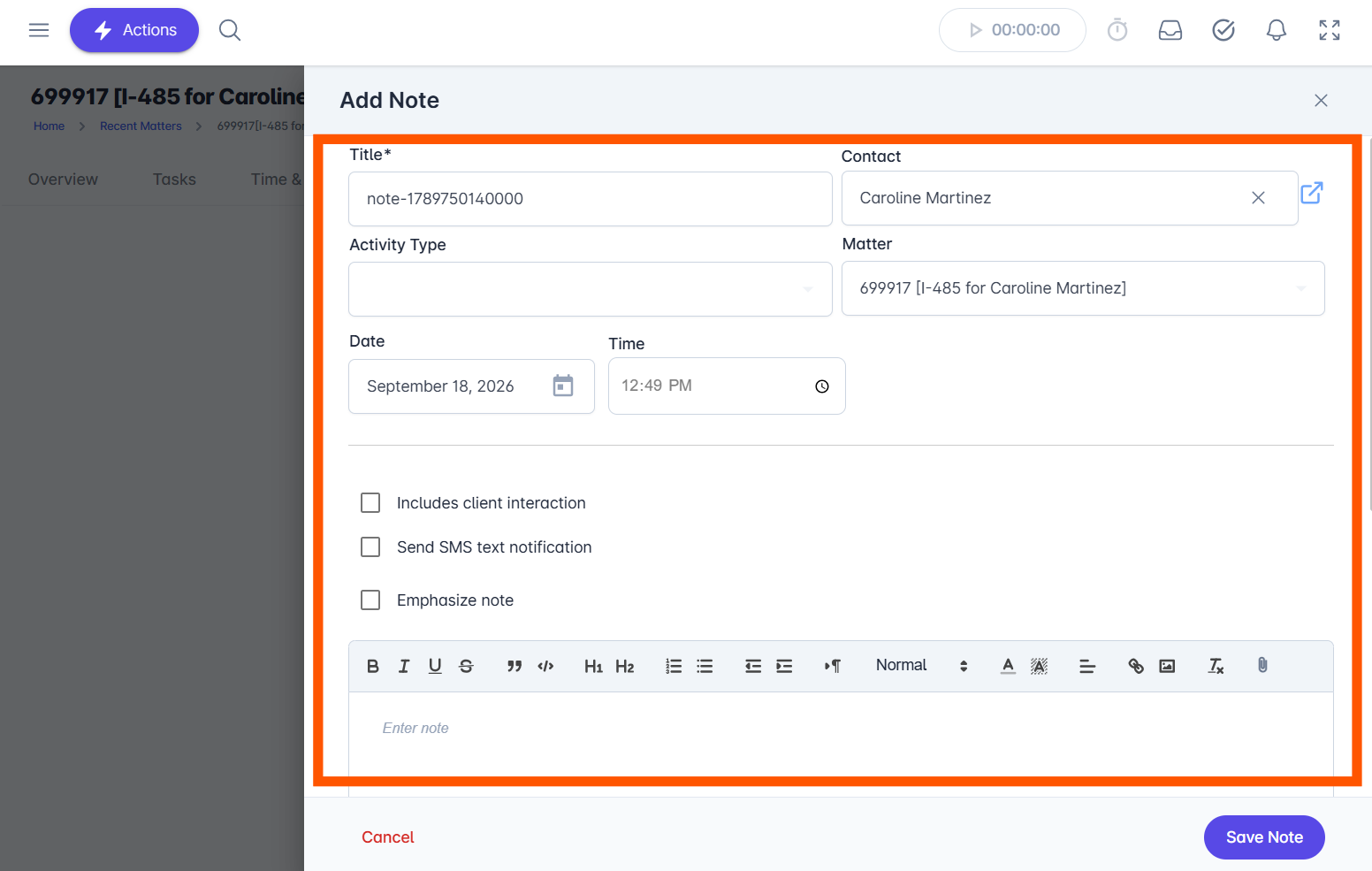
Task: Increase the text indent
Action: [x=784, y=666]
